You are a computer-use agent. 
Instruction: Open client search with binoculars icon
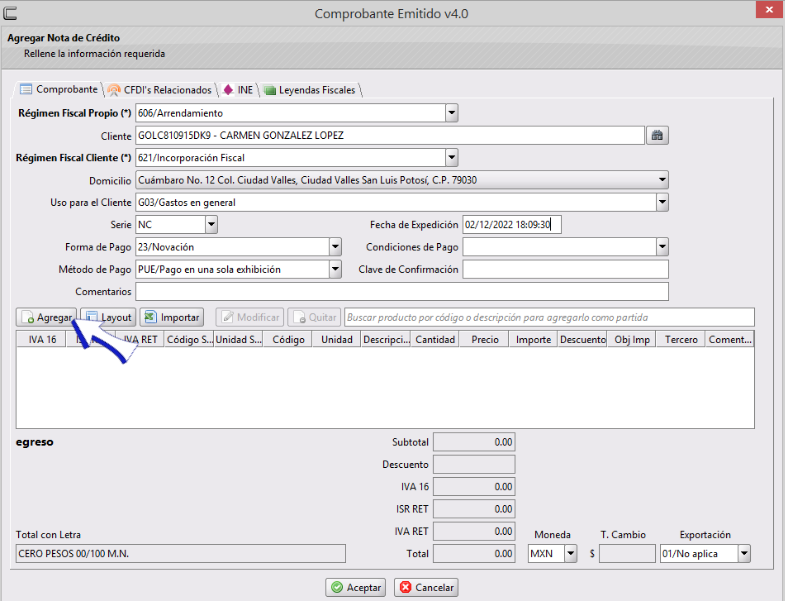657,136
